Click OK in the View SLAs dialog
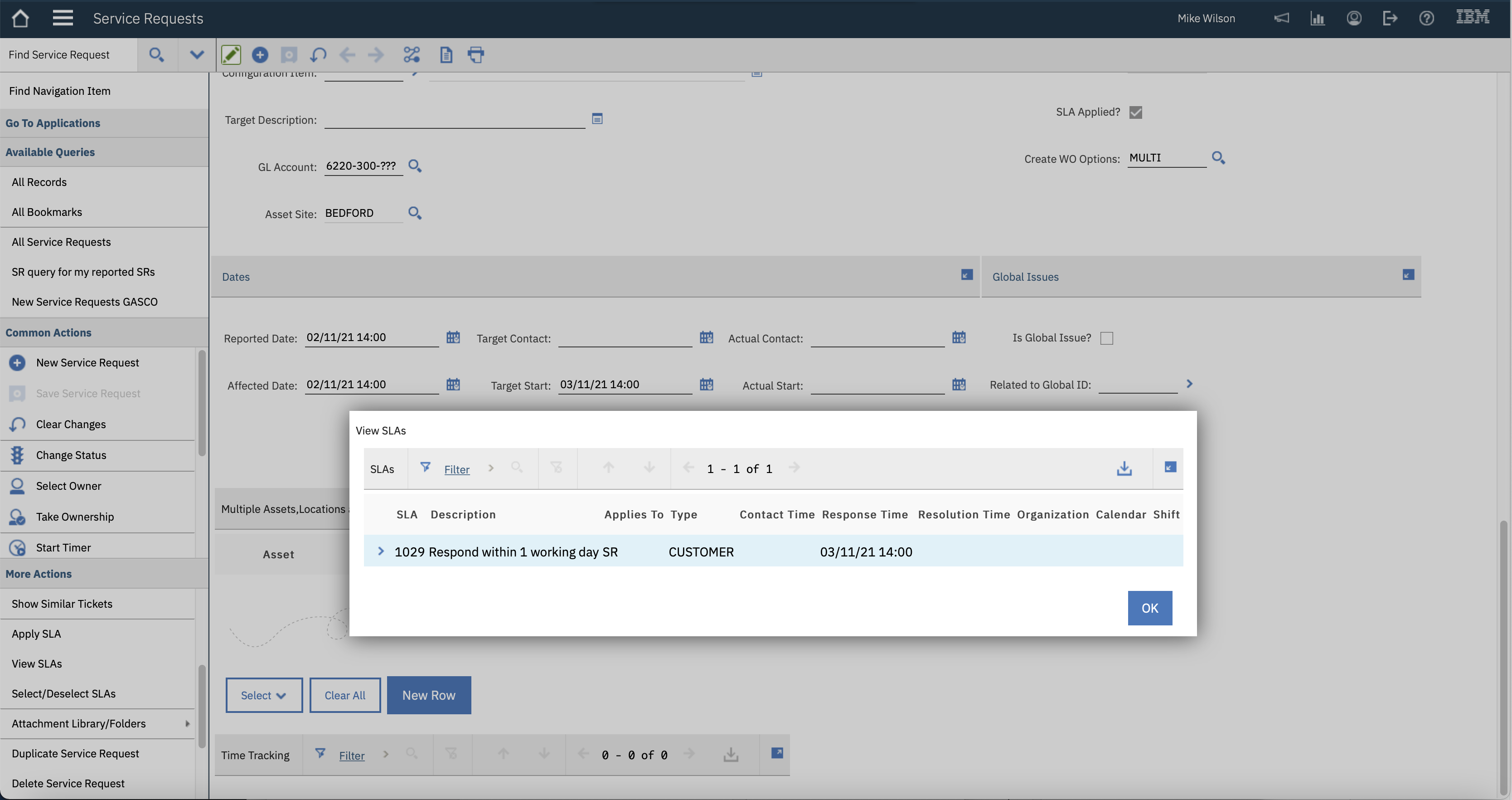Screen dimensions: 1512x800 [x=1149, y=608]
